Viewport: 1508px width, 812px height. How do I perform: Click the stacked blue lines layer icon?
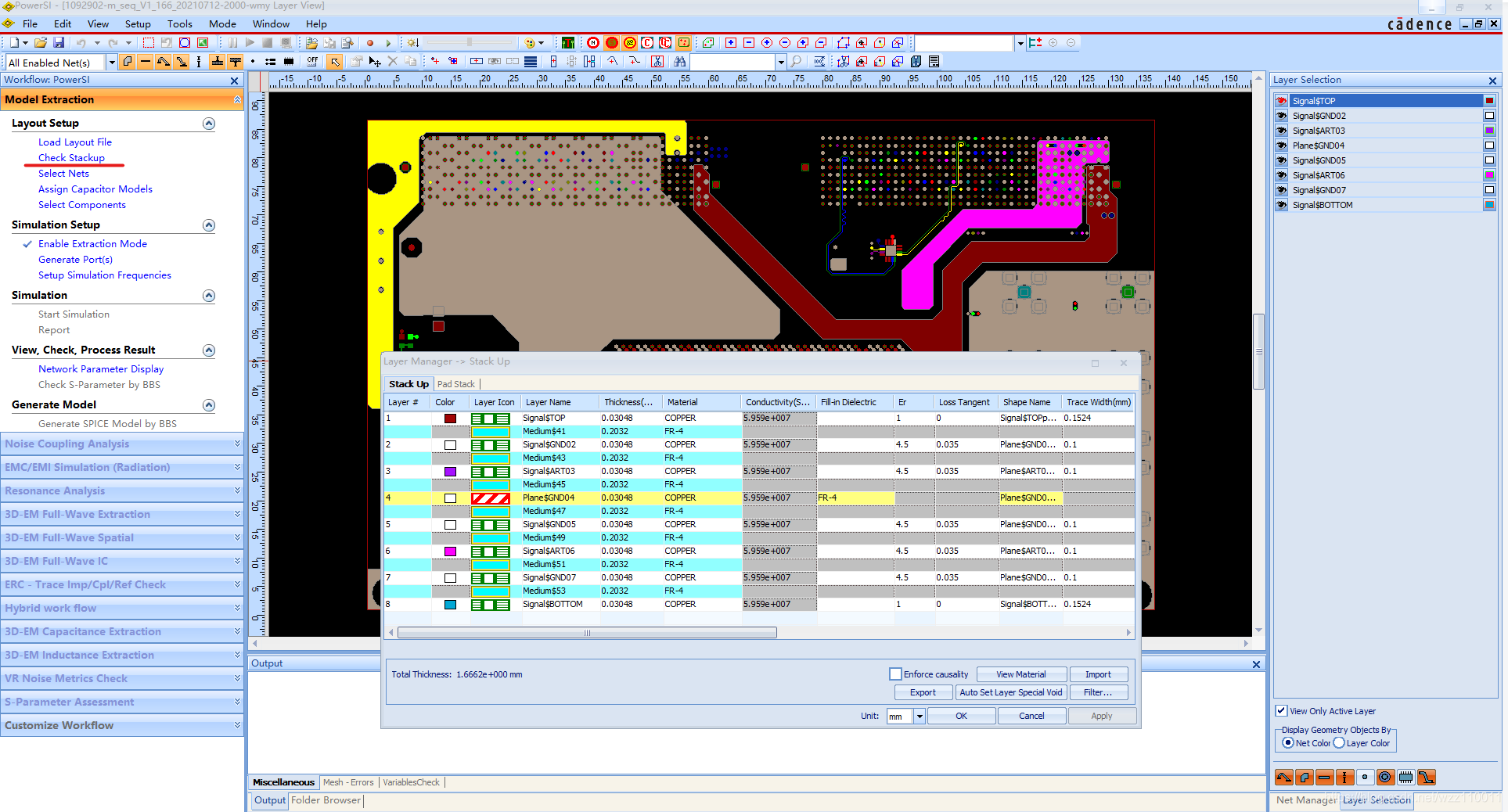pos(531,61)
